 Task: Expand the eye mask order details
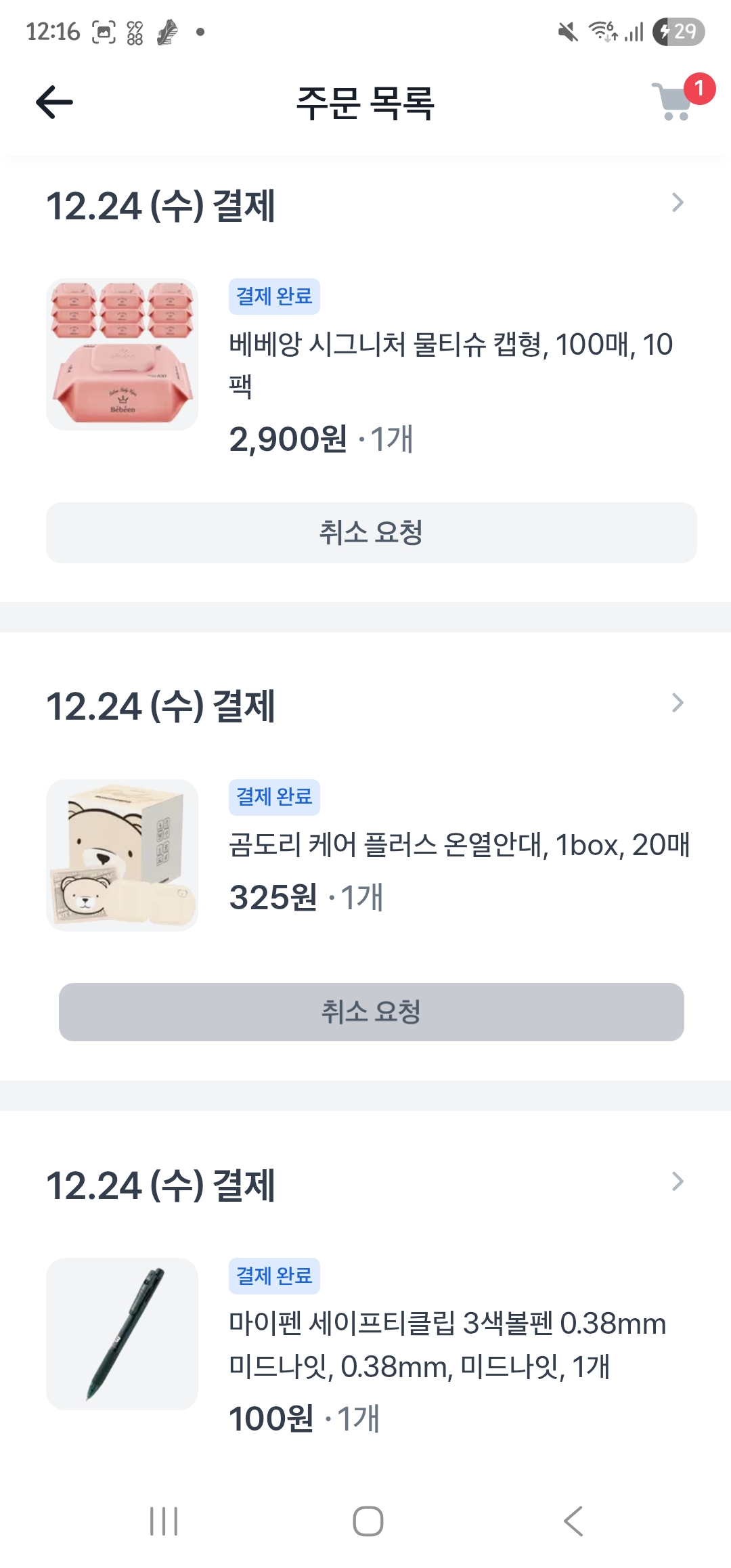pos(677,703)
